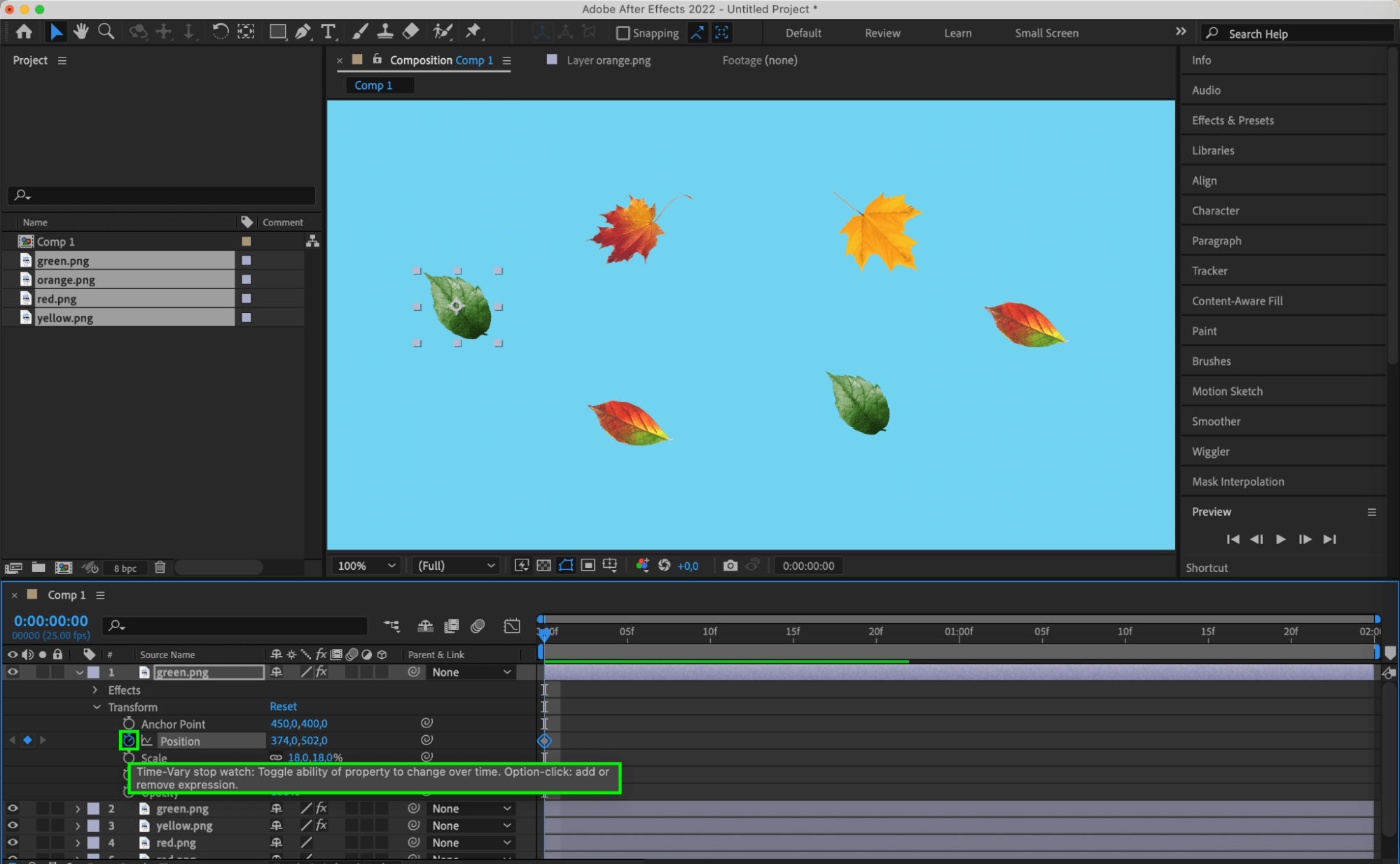This screenshot has height=864, width=1400.
Task: Select the Hand tool
Action: pyautogui.click(x=81, y=32)
